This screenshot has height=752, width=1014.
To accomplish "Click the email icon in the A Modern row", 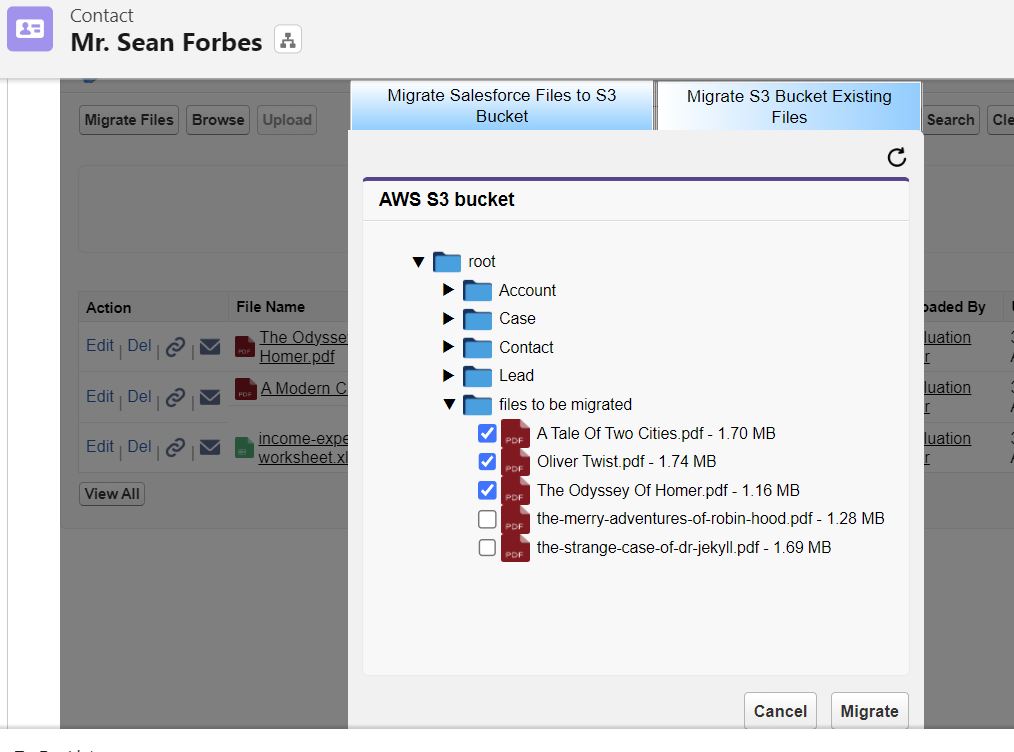I will (x=210, y=397).
